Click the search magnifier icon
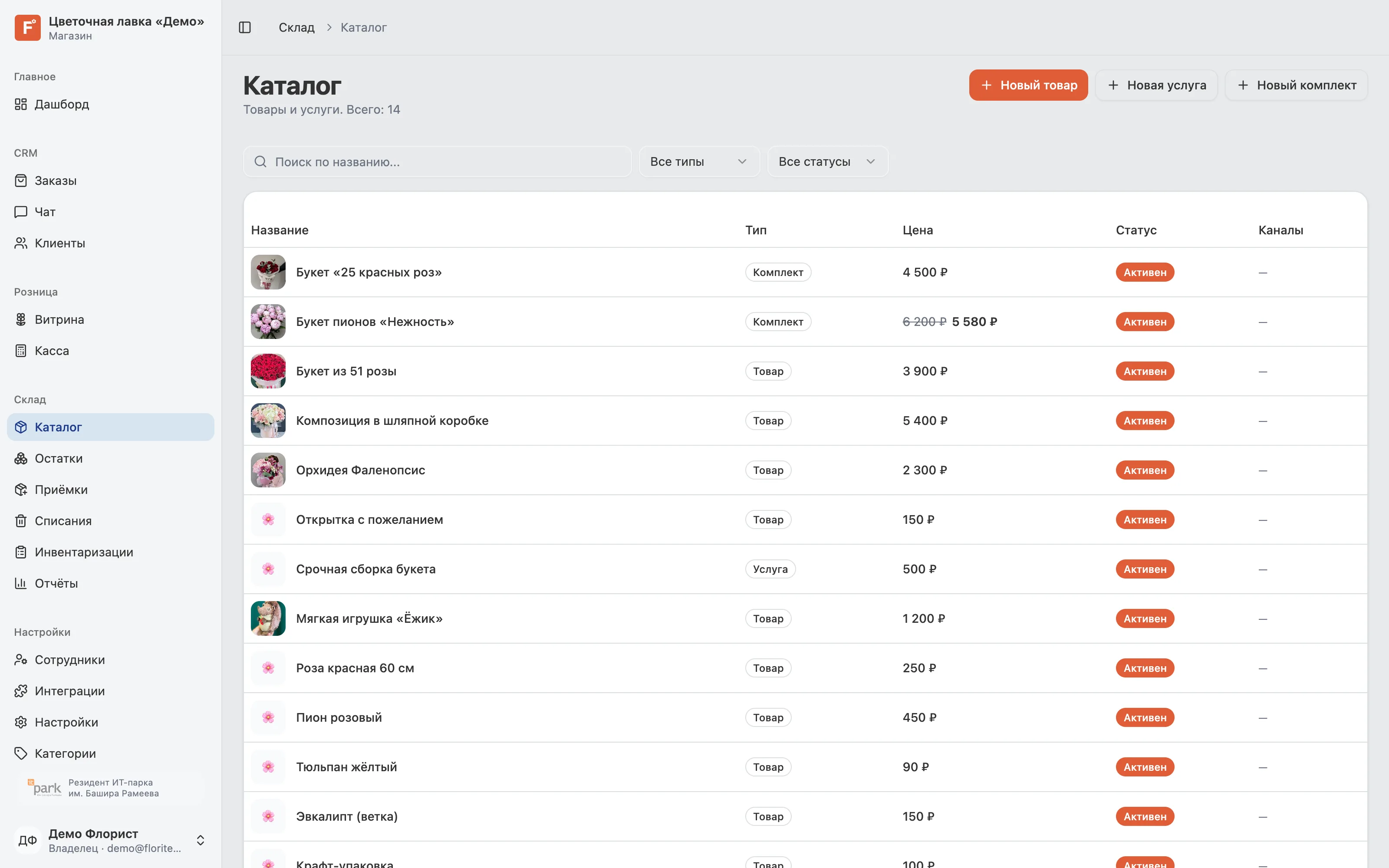1389x868 pixels. [x=260, y=161]
